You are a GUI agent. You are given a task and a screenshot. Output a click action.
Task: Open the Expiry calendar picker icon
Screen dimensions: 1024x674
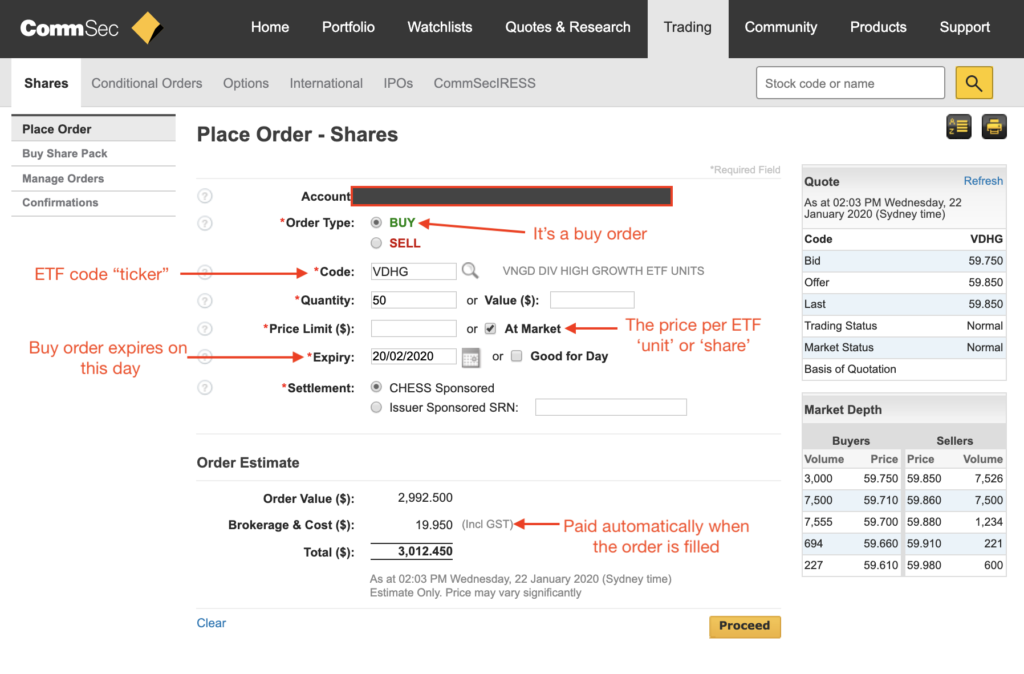pos(470,358)
